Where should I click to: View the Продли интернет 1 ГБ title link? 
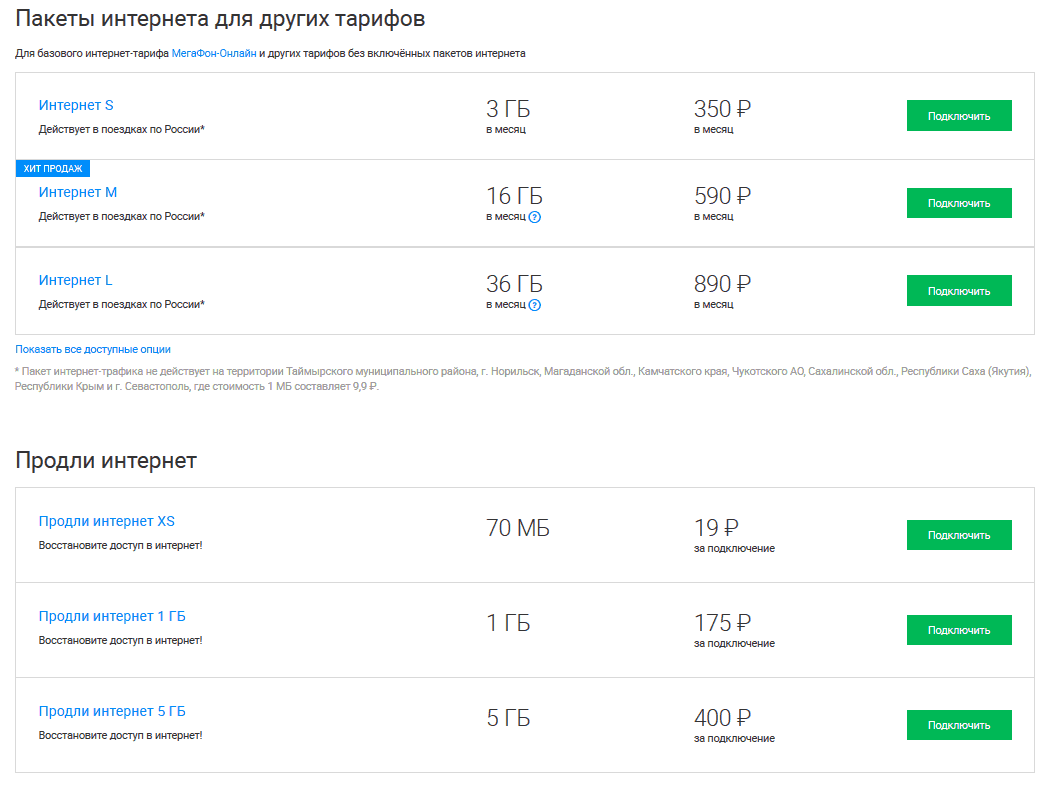point(112,616)
